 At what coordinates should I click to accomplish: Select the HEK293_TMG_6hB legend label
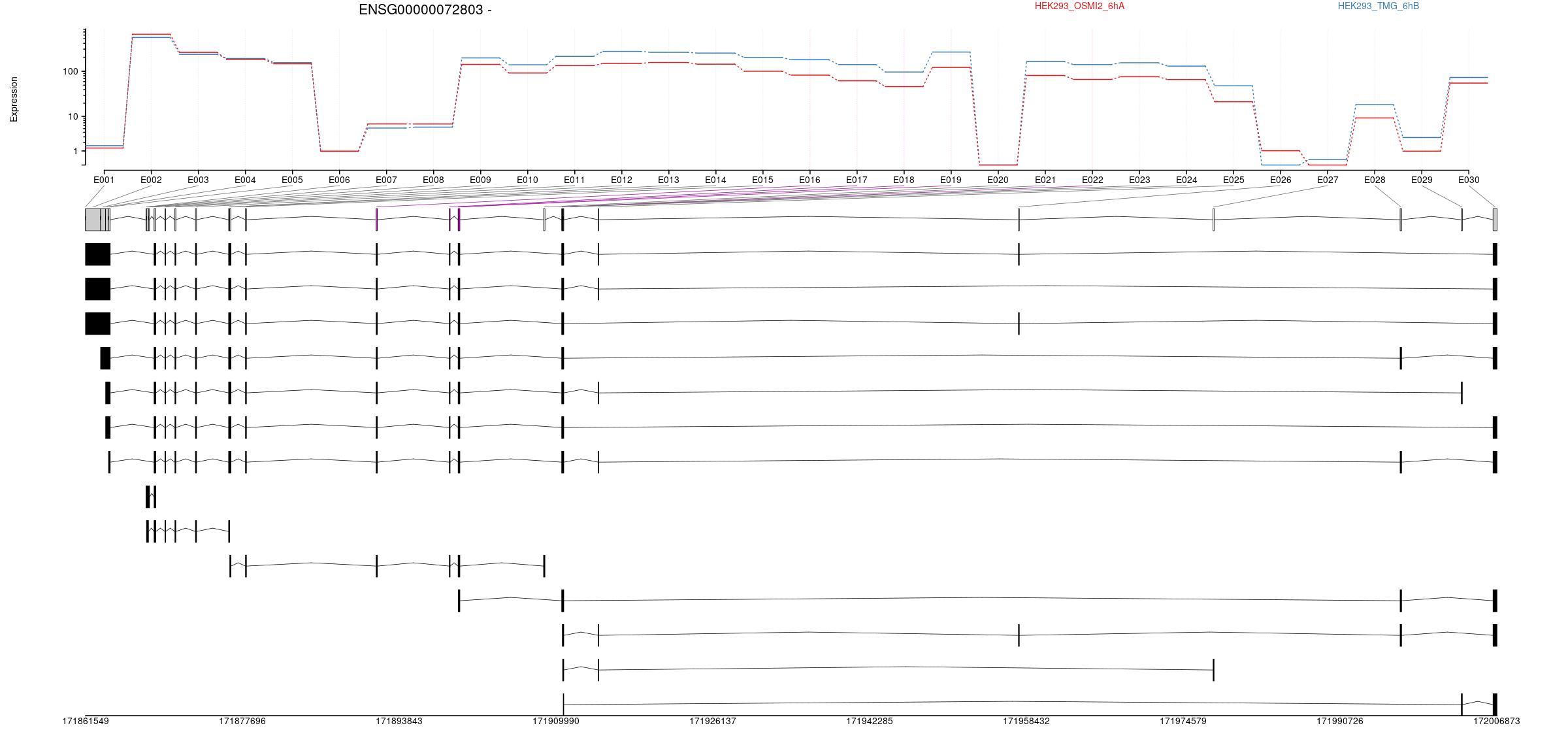coord(1379,6)
